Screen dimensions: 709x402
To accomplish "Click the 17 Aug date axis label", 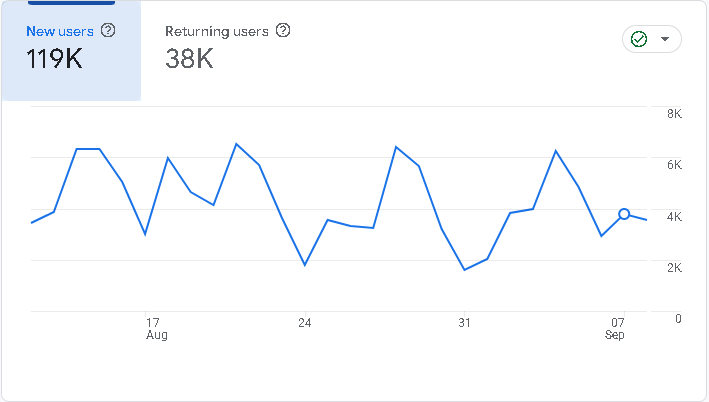I will [155, 329].
